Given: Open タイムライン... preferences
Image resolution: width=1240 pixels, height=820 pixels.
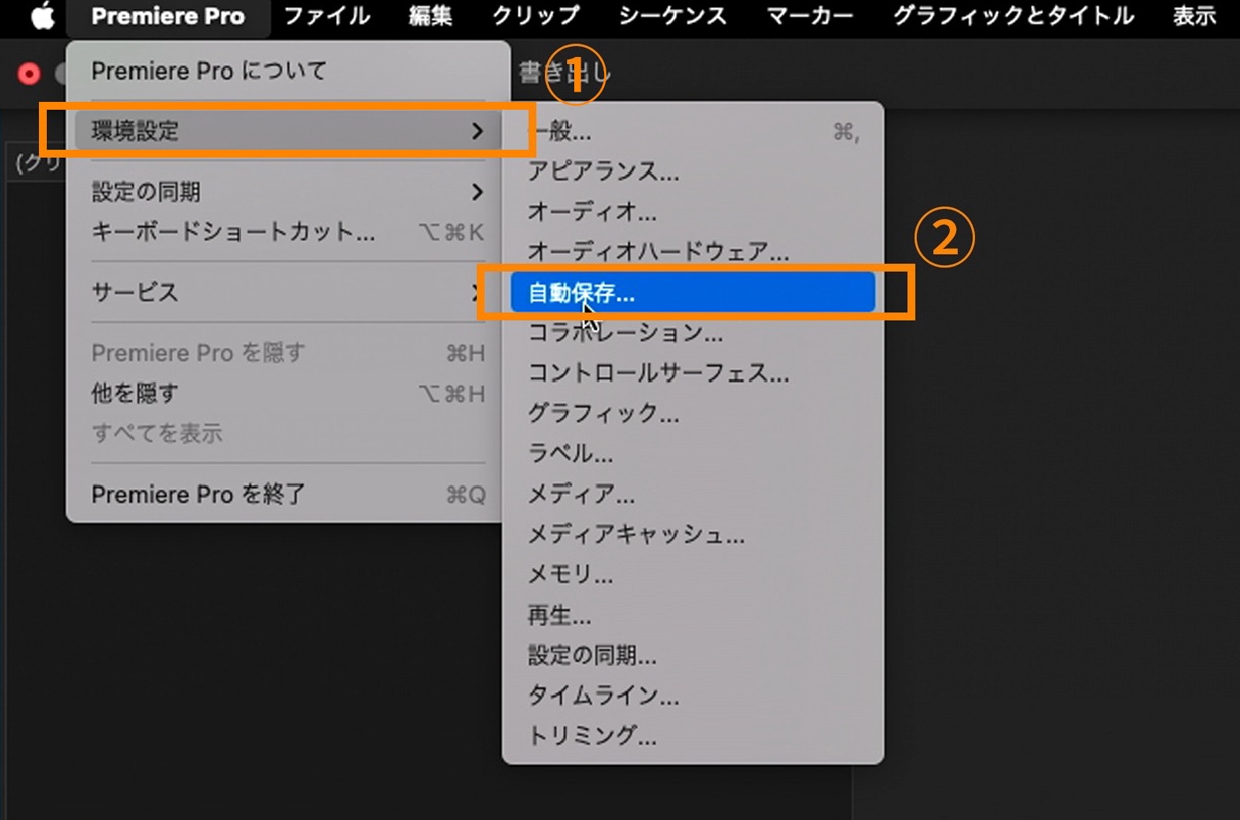Looking at the screenshot, I should click(x=693, y=696).
